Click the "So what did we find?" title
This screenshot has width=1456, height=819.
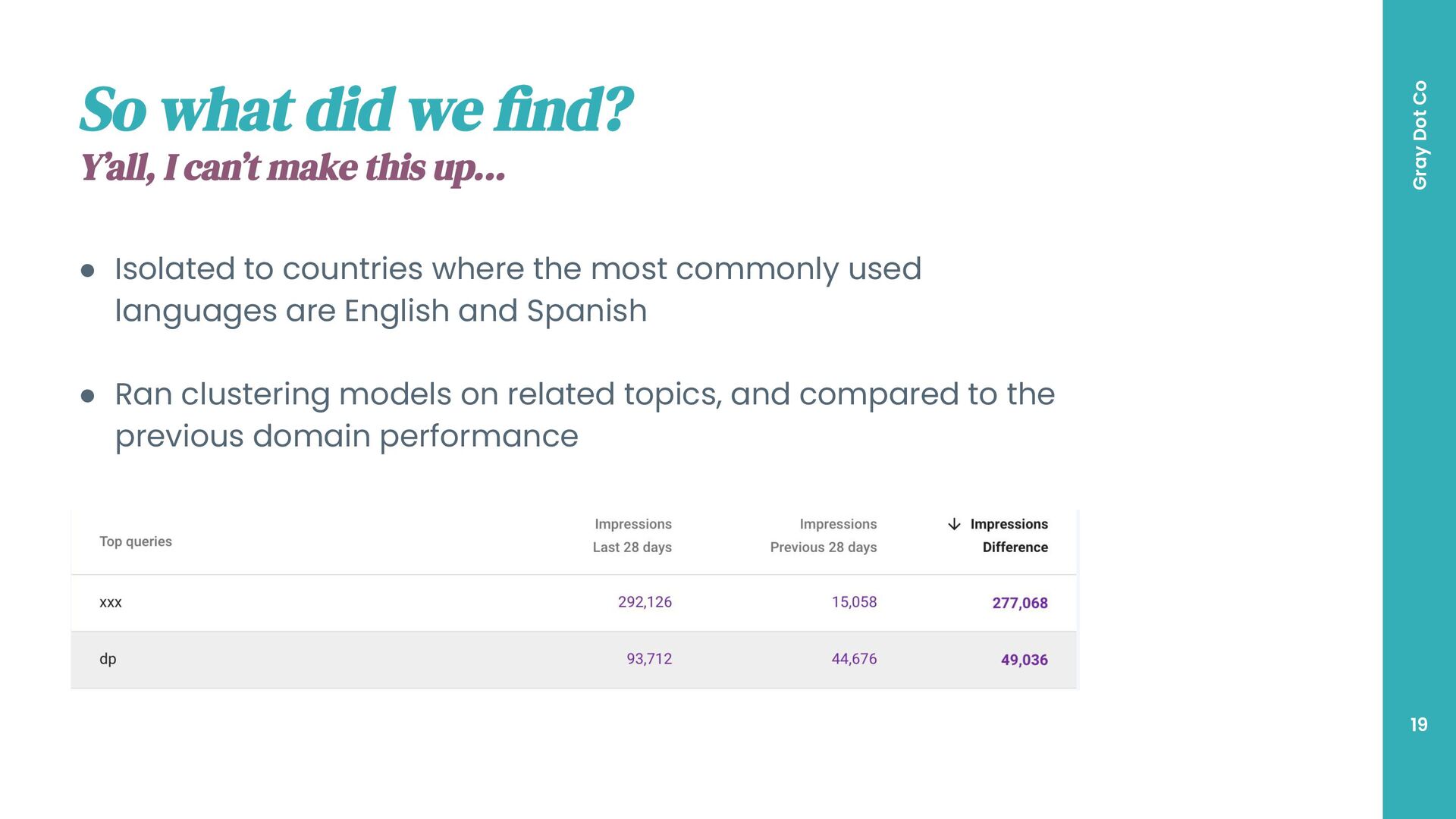pos(356,110)
